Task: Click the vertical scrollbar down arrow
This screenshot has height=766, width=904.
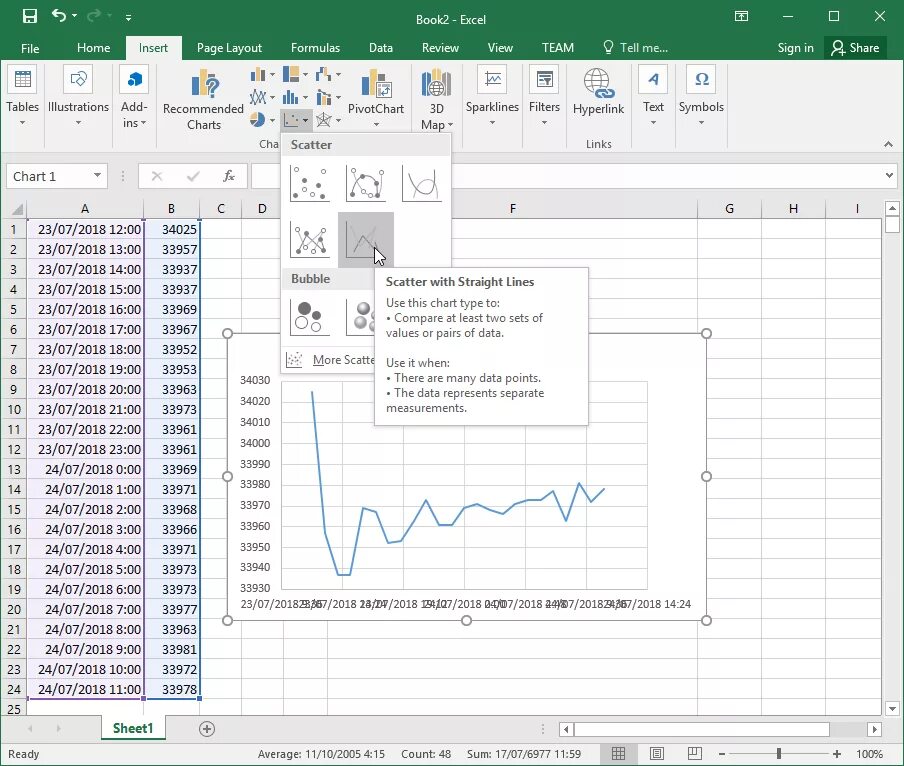Action: click(892, 709)
